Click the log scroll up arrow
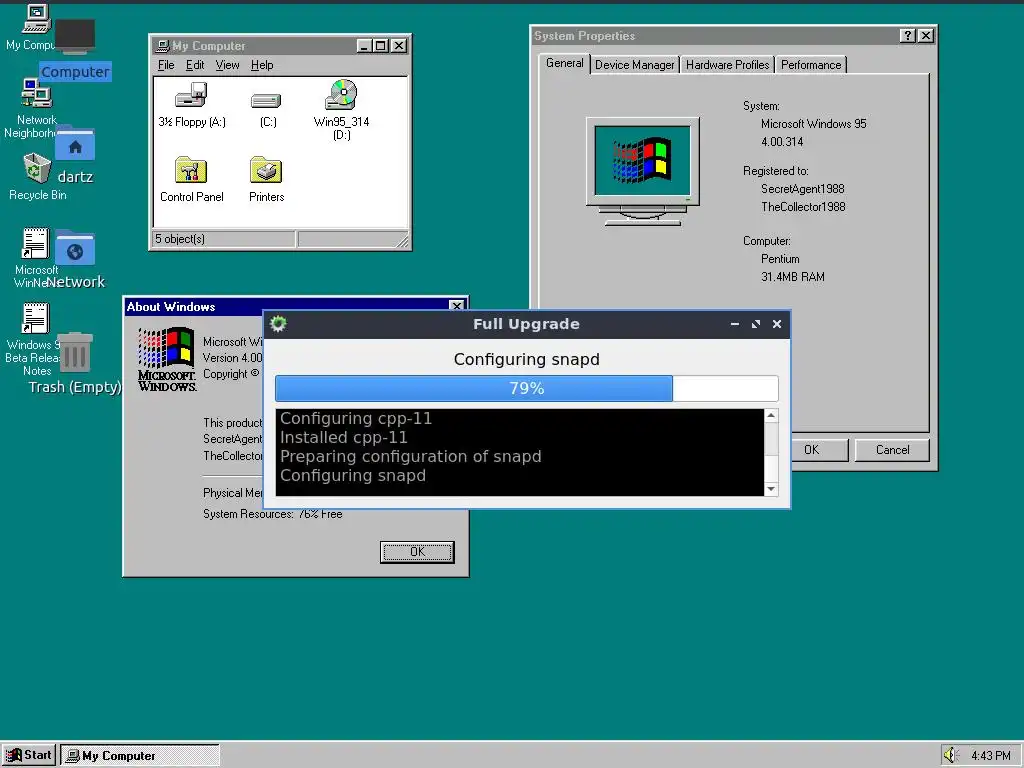This screenshot has width=1024, height=768. point(771,416)
